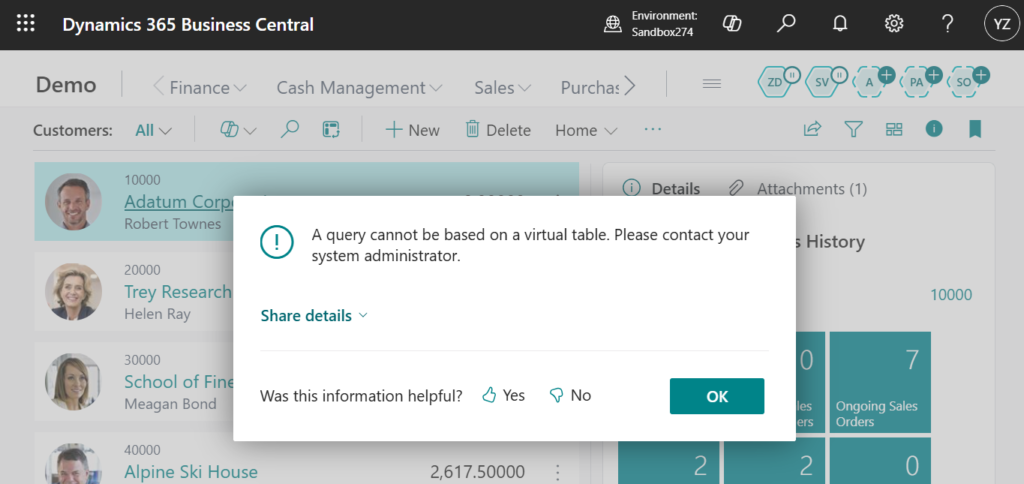Expand the Home actions dropdown
The width and height of the screenshot is (1024, 484).
tap(586, 130)
